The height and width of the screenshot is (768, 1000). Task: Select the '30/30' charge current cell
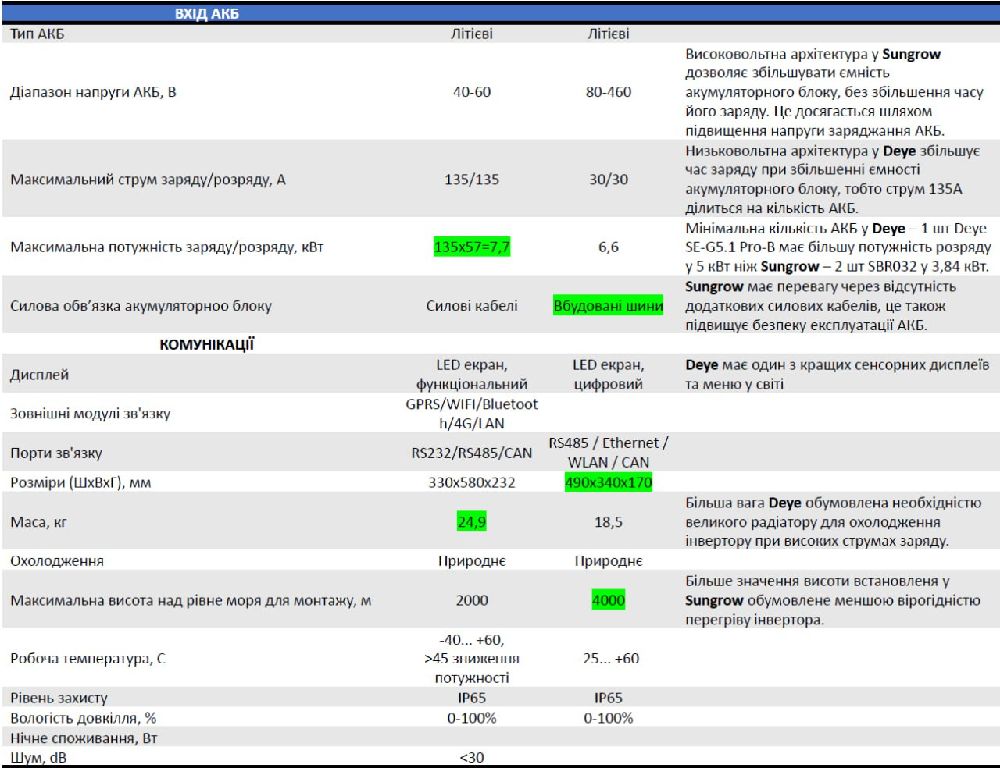tap(608, 180)
